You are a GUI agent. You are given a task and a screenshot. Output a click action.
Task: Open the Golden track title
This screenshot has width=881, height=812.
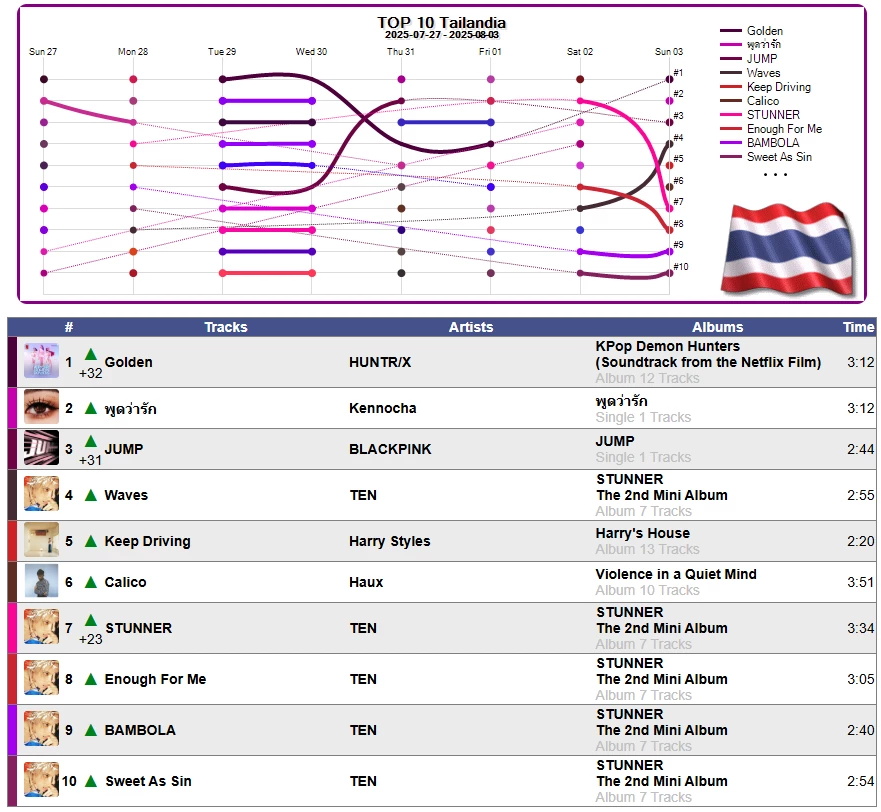(x=129, y=362)
